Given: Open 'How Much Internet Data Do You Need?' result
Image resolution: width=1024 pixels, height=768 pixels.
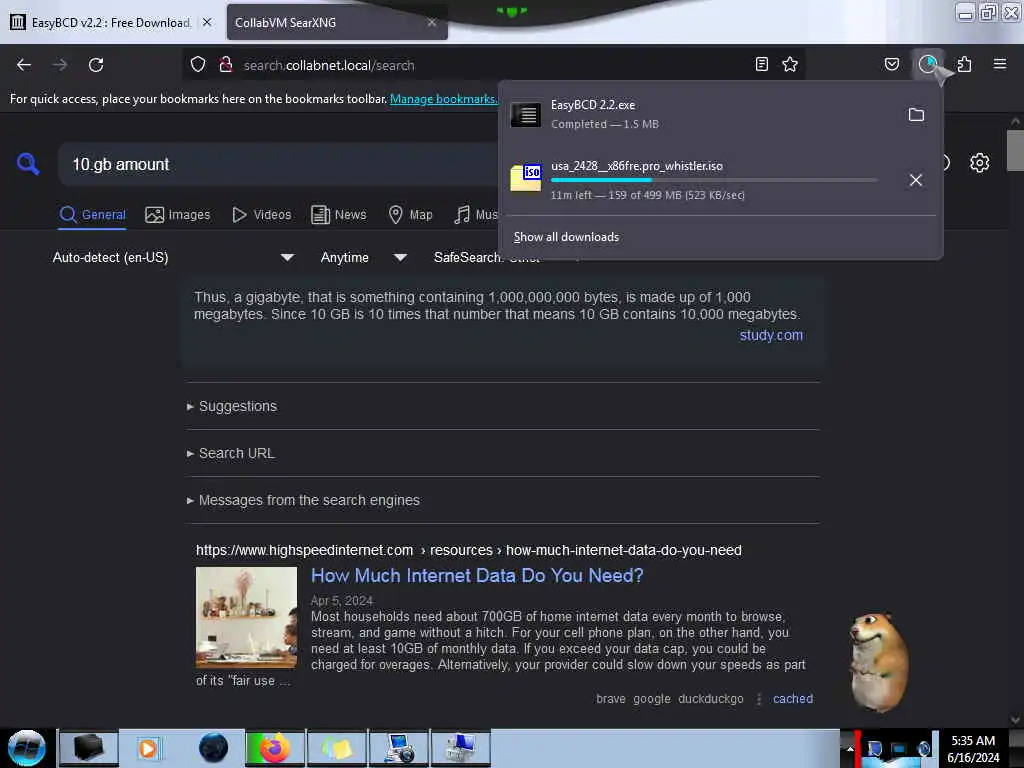Looking at the screenshot, I should point(477,575).
